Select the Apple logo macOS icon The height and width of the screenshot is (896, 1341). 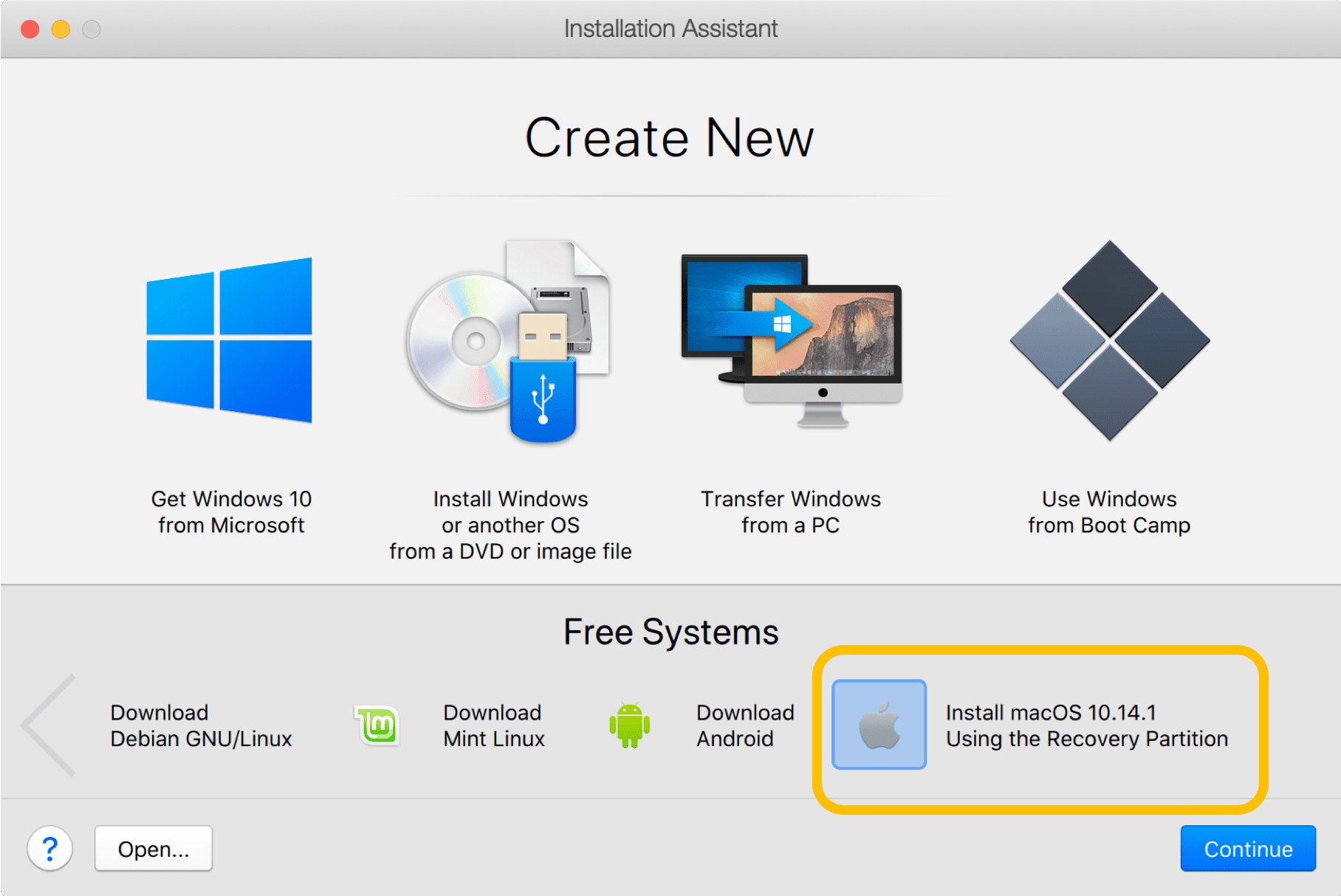[x=879, y=725]
